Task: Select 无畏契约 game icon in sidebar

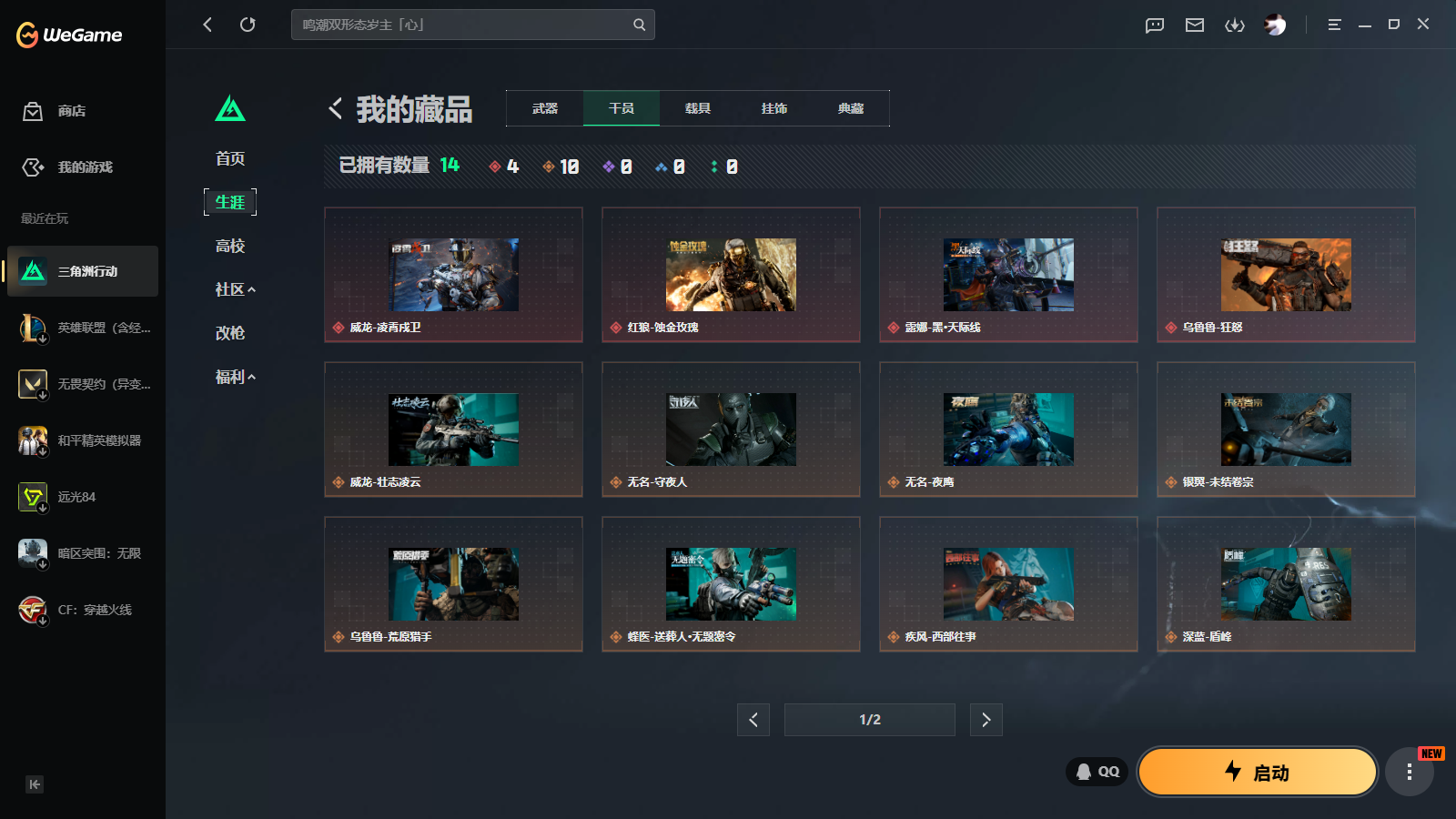Action: pyautogui.click(x=33, y=384)
